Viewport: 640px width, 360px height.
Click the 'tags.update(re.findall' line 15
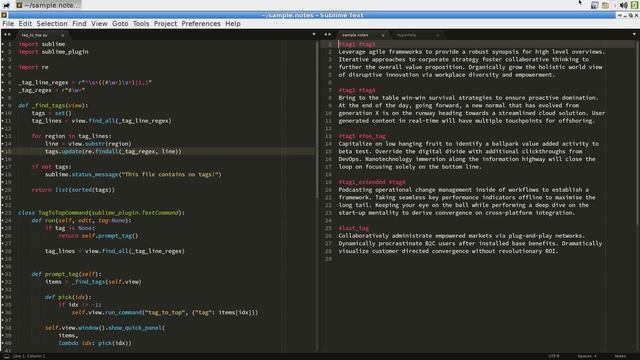tap(113, 151)
